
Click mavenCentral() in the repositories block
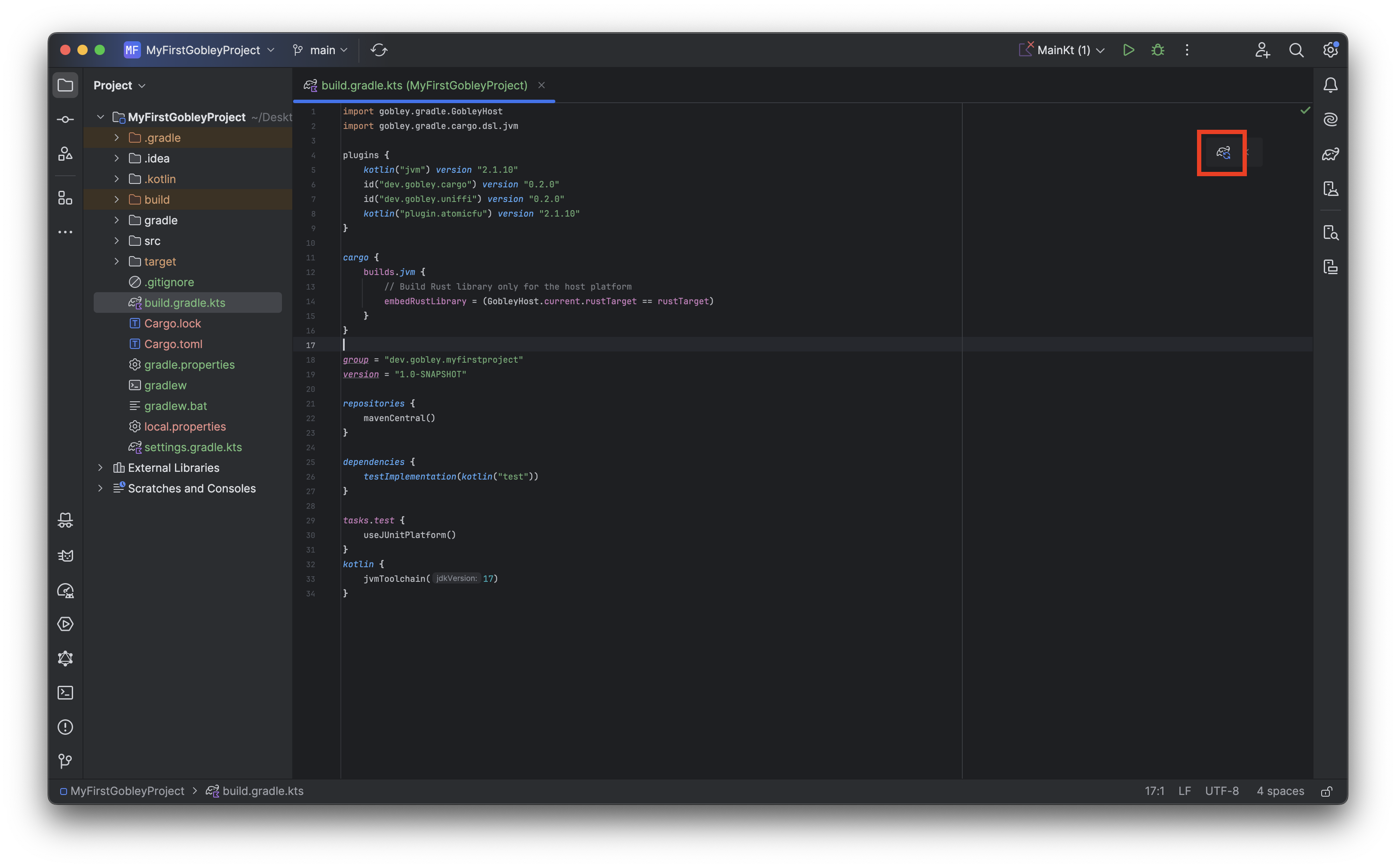point(399,418)
